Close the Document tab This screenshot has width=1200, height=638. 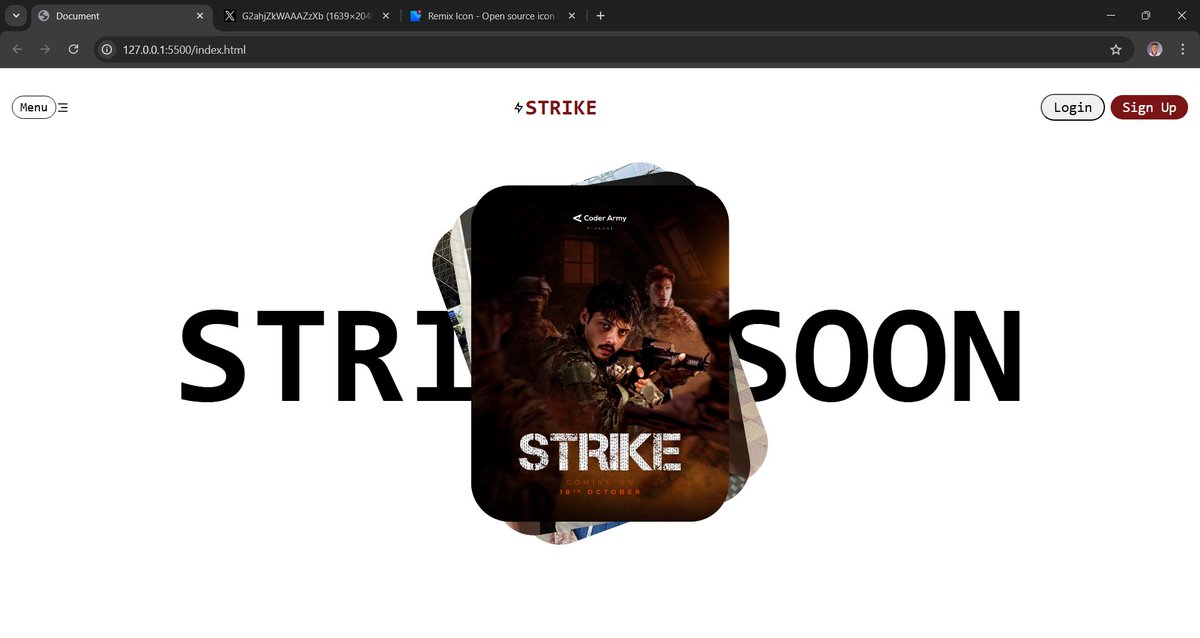click(x=200, y=16)
